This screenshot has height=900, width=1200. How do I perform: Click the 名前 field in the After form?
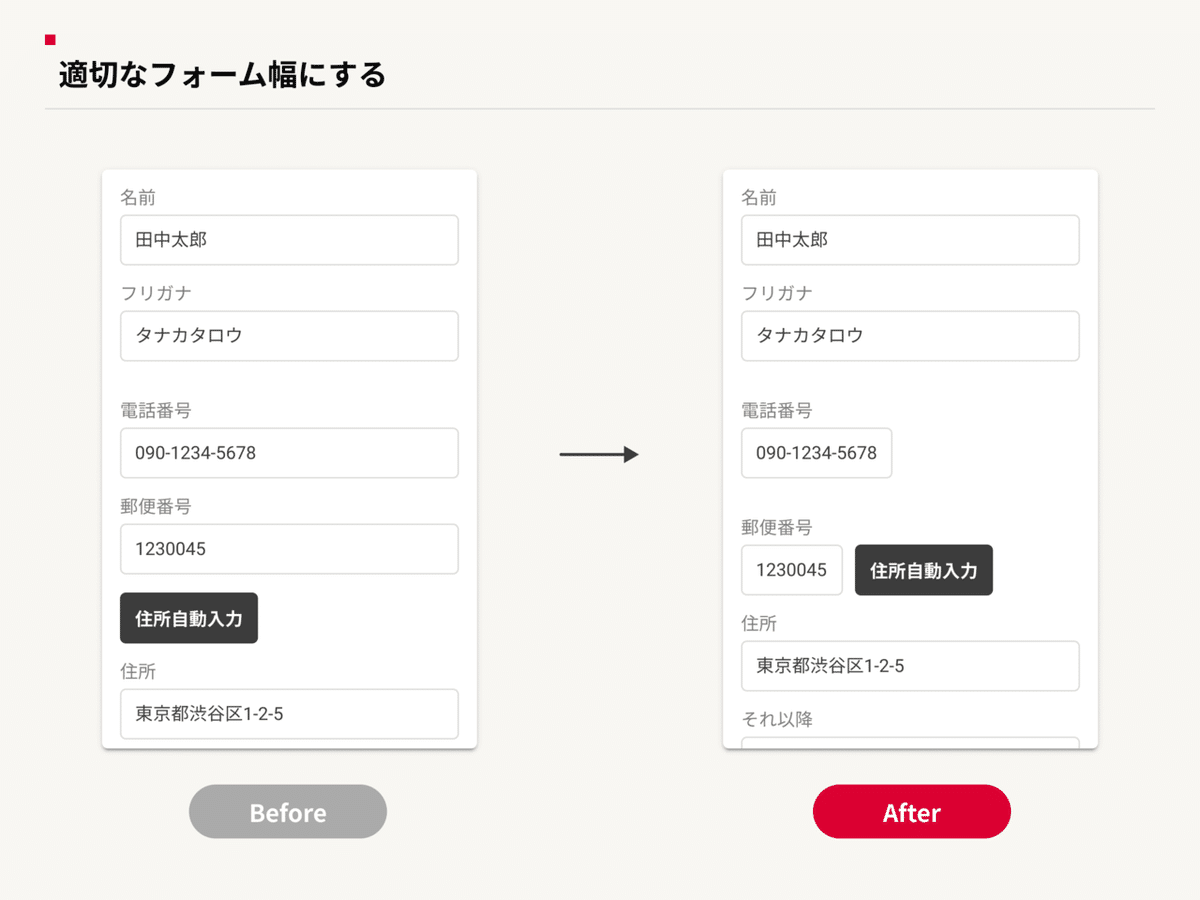tap(910, 240)
